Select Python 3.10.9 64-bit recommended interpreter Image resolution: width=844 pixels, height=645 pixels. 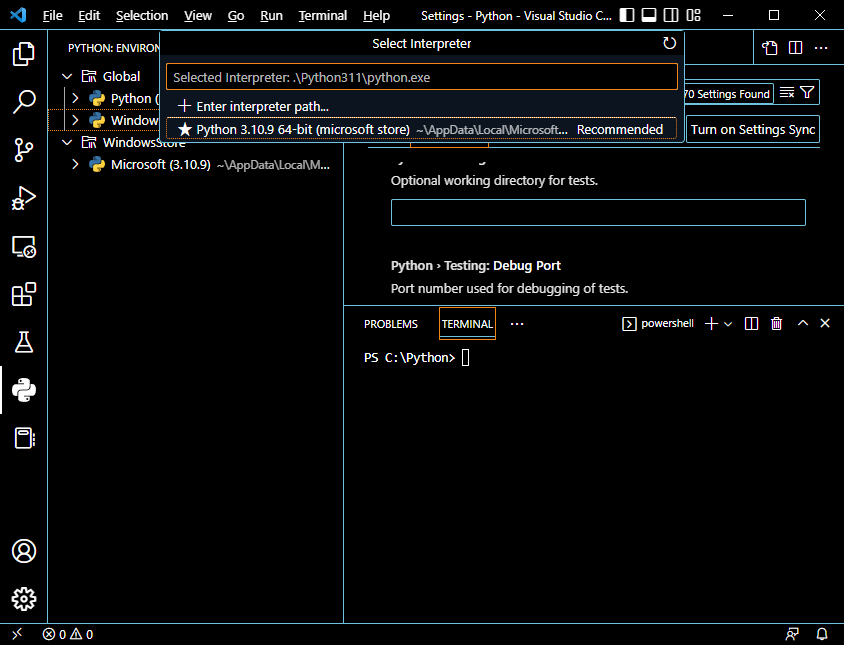421,129
